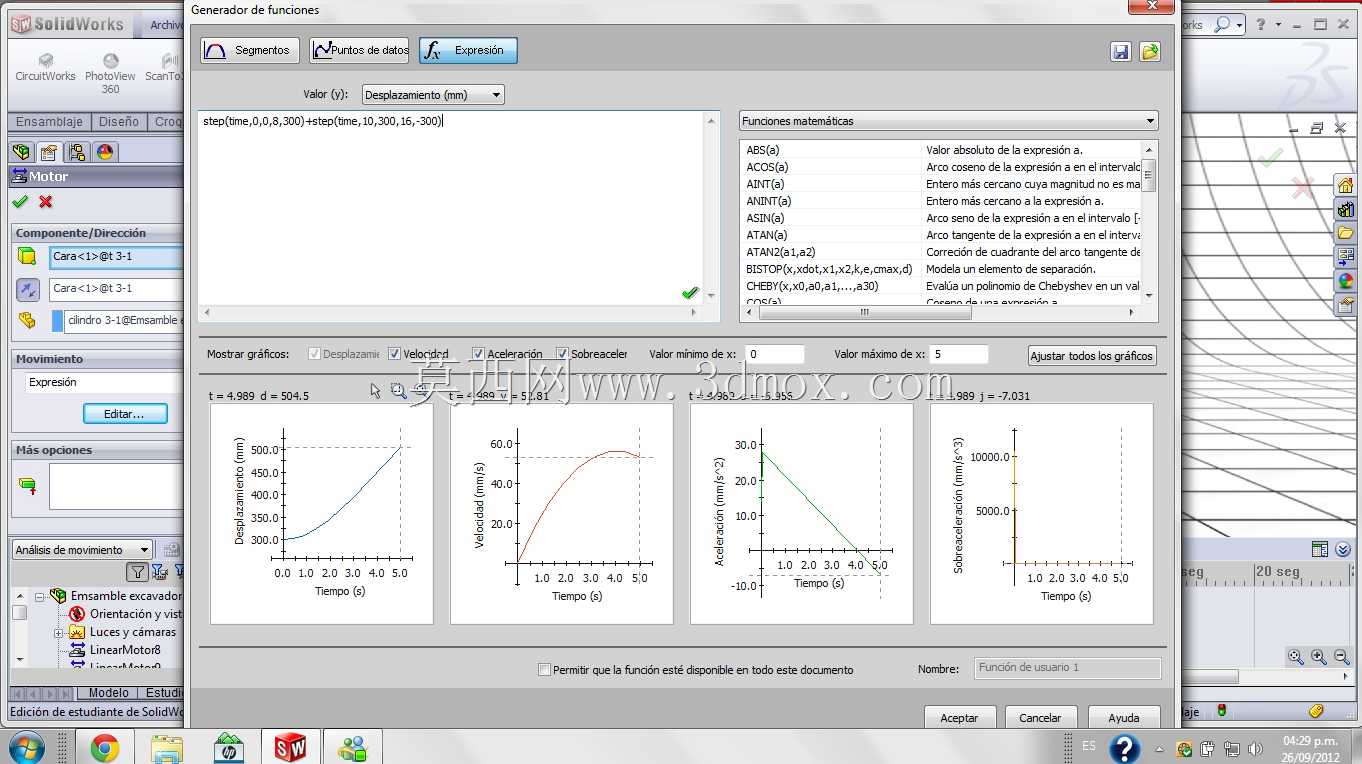Click the rebuild traffic light status icon
1362x764 pixels.
(x=1221, y=711)
